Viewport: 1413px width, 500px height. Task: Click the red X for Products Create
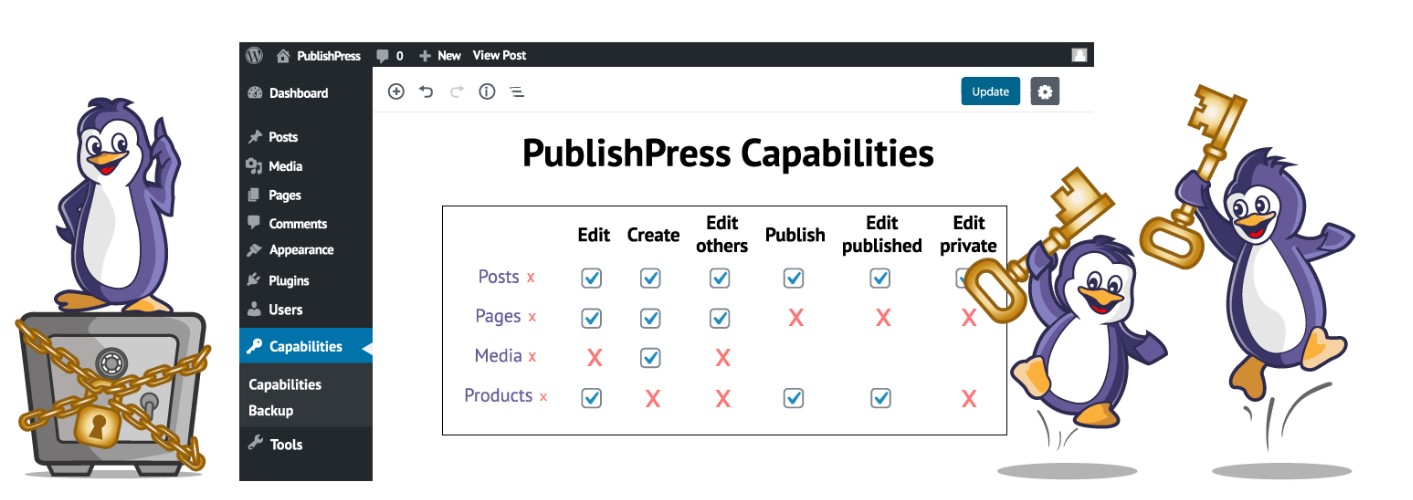(653, 399)
